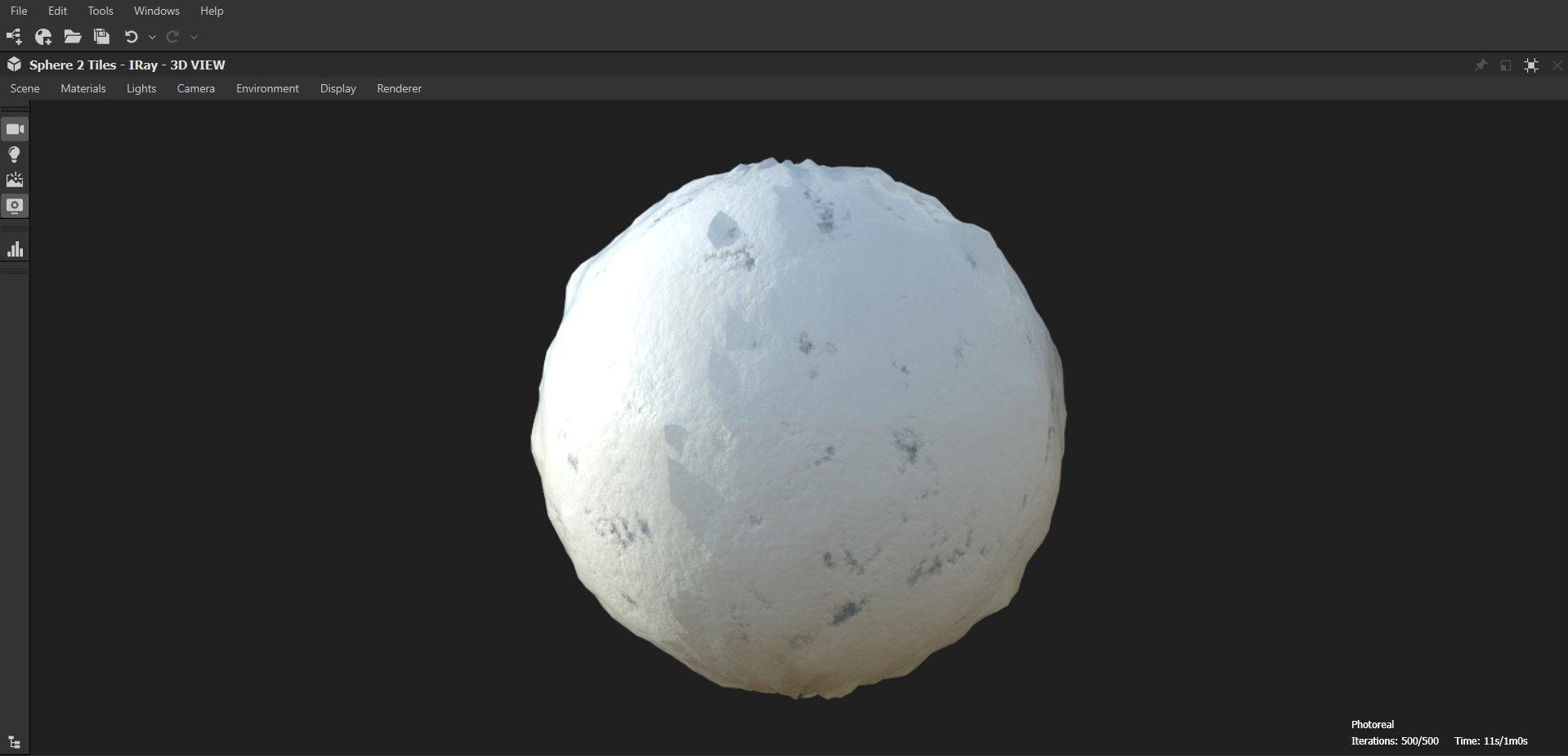Close the 3D view panel
Image resolution: width=1568 pixels, height=756 pixels.
pos(1557,65)
